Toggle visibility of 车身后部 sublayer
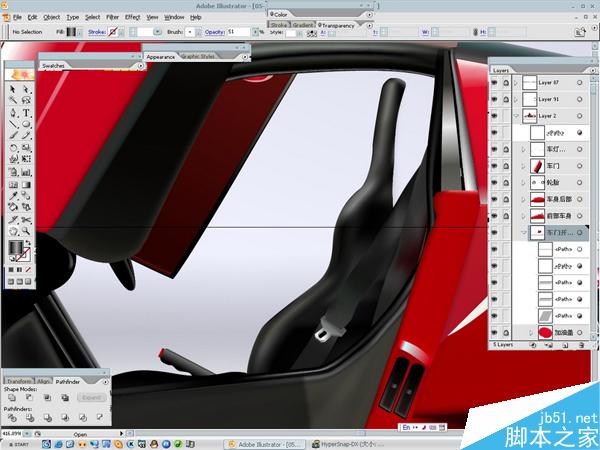Viewport: 600px width, 450px height. (494, 199)
